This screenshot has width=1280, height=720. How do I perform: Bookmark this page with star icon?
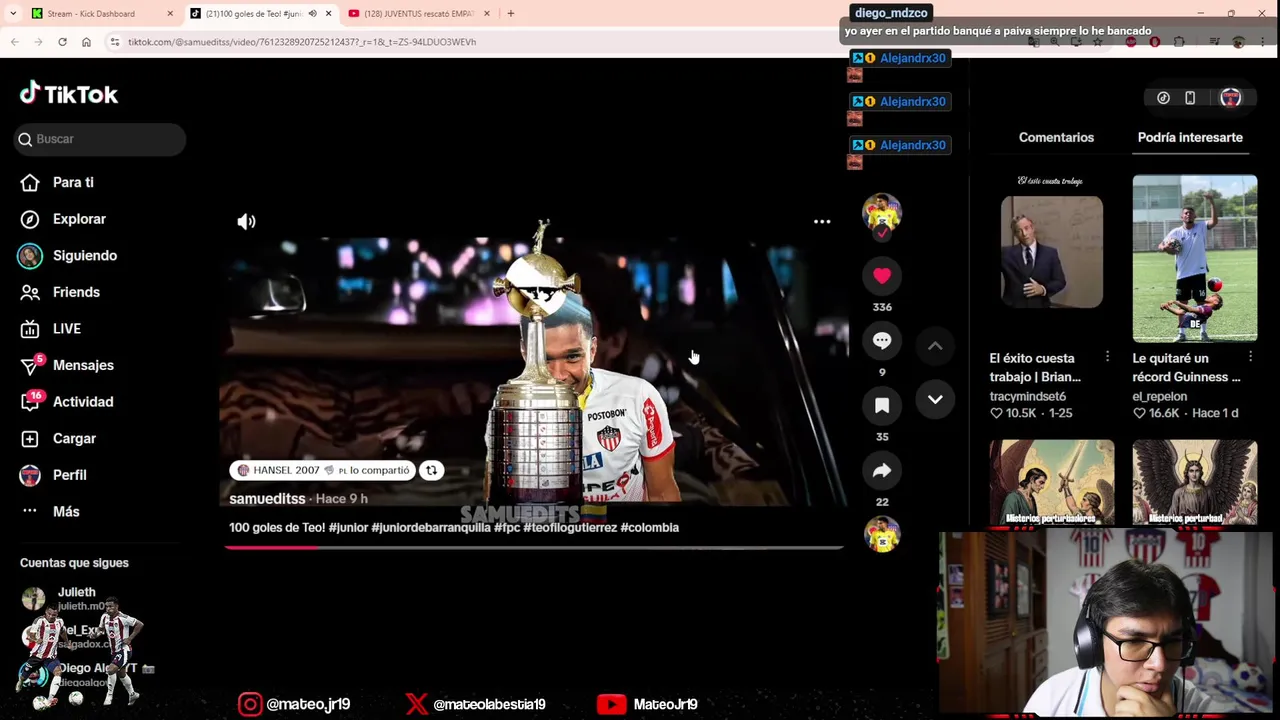[x=1097, y=42]
